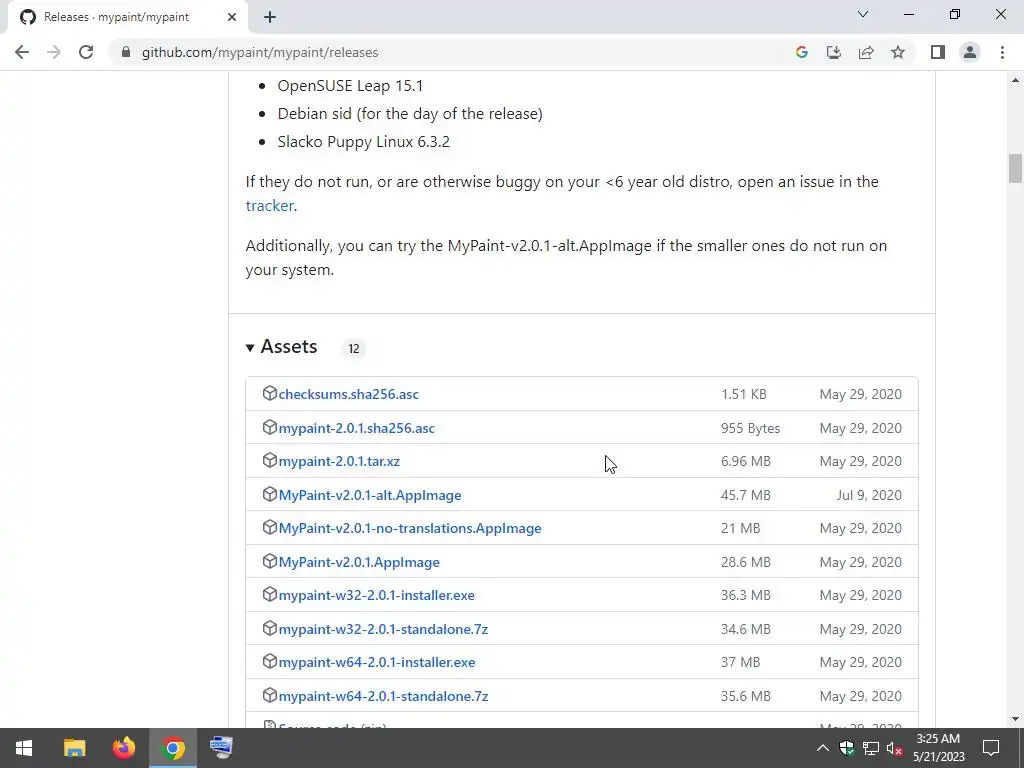Click the package icon beside mypaint-2.0.1.tar.xz
The height and width of the screenshot is (768, 1024).
click(x=270, y=460)
